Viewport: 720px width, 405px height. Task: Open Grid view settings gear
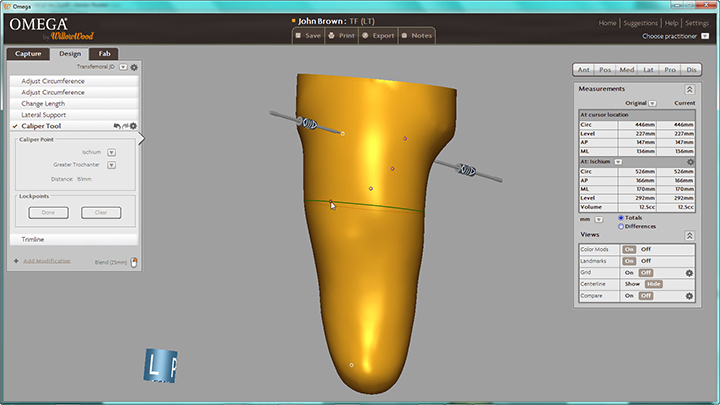(x=689, y=272)
